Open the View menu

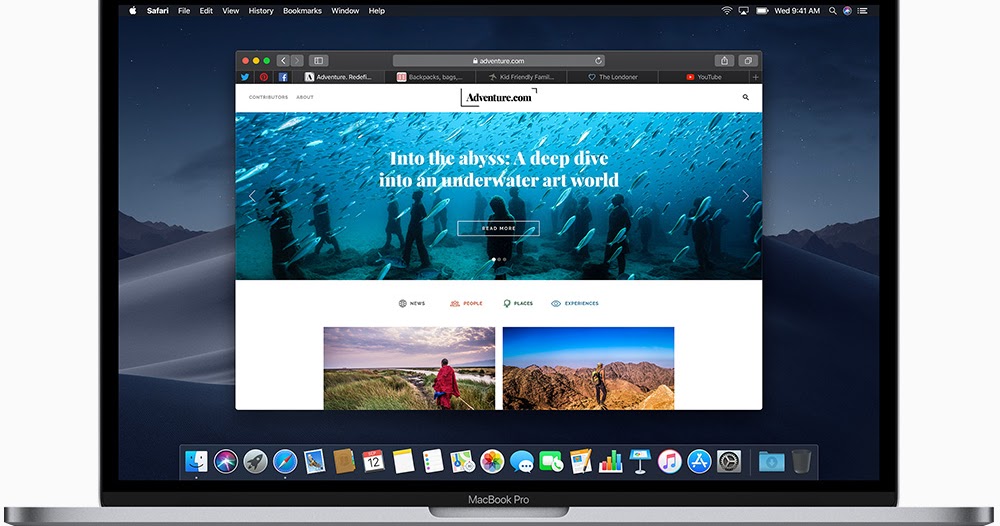[230, 10]
